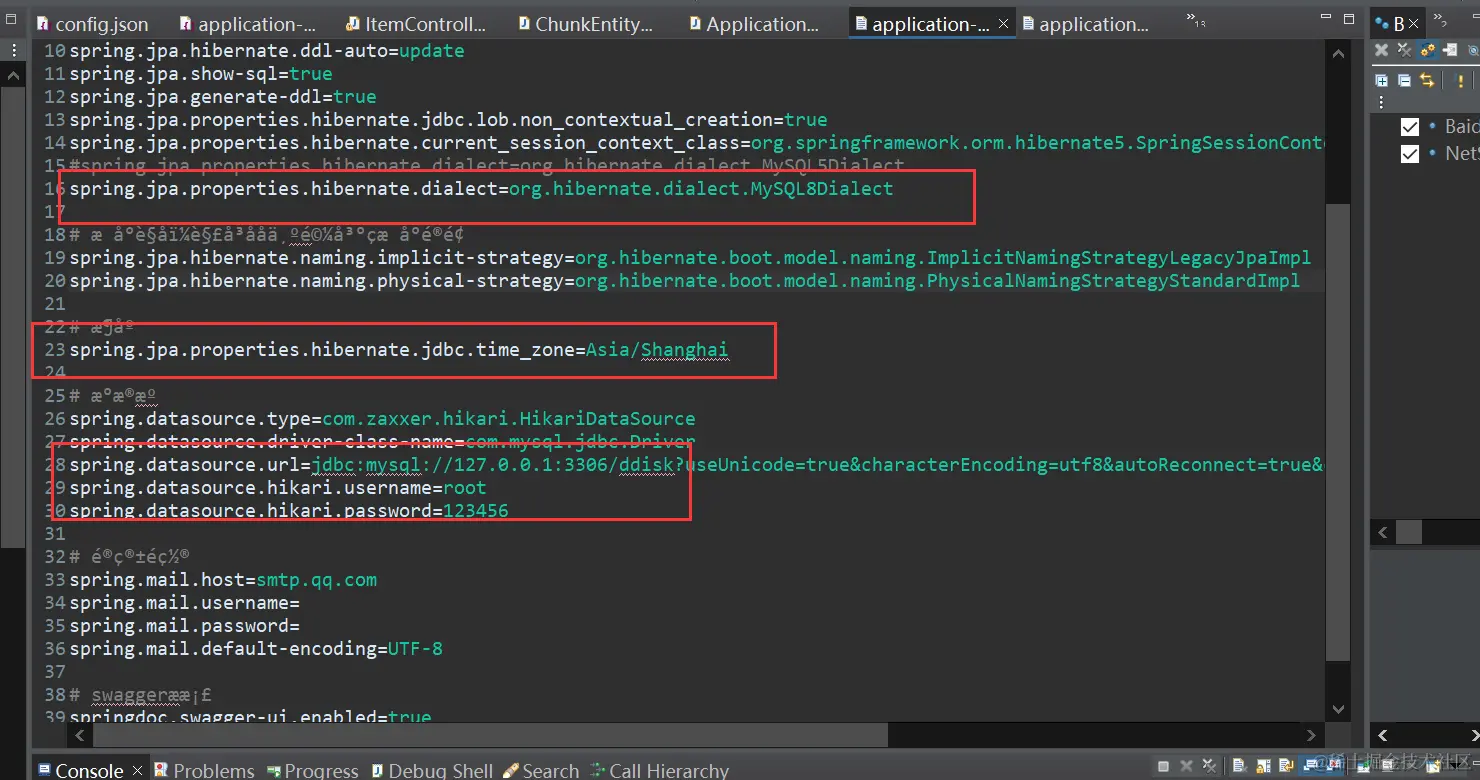
Task: Open the three-dot menu at left edge
Action: (x=12, y=50)
